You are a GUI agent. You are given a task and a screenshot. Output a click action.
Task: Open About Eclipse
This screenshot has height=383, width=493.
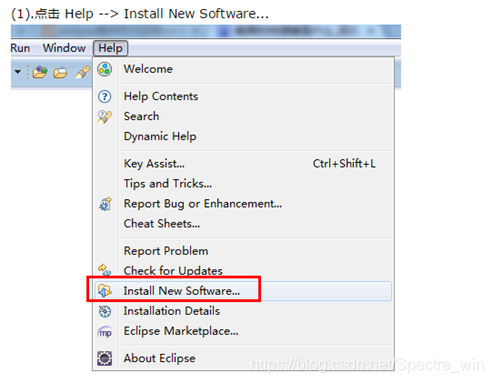point(243,358)
